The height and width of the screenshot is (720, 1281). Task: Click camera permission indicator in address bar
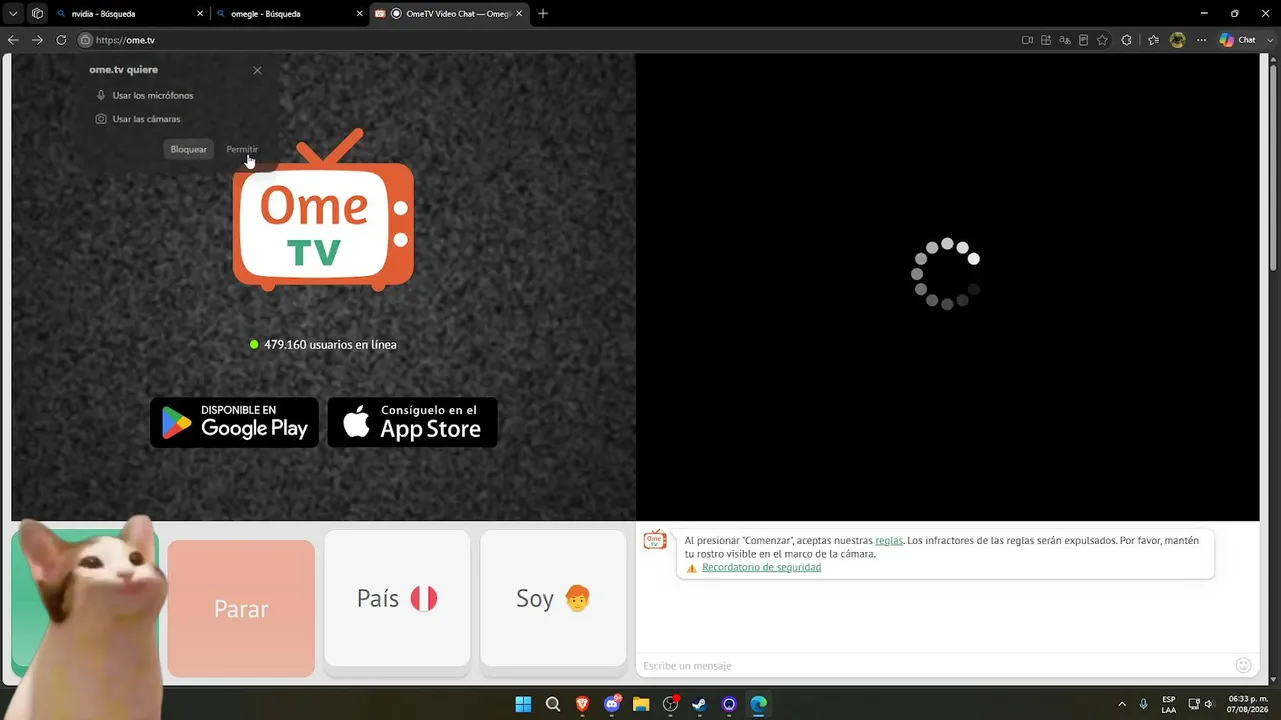point(1027,40)
